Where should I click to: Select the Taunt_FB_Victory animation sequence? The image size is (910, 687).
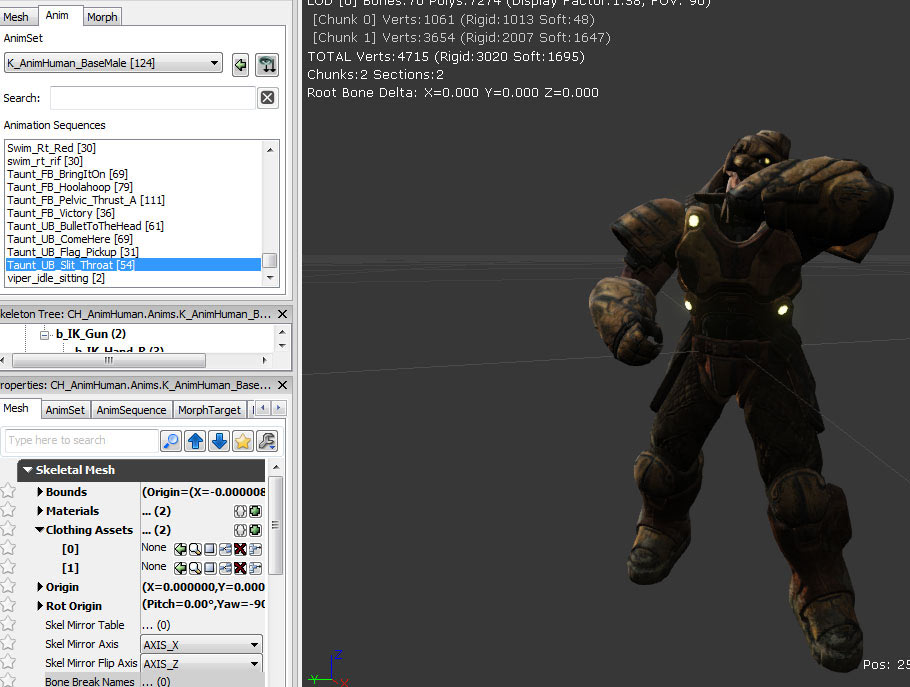coord(61,213)
